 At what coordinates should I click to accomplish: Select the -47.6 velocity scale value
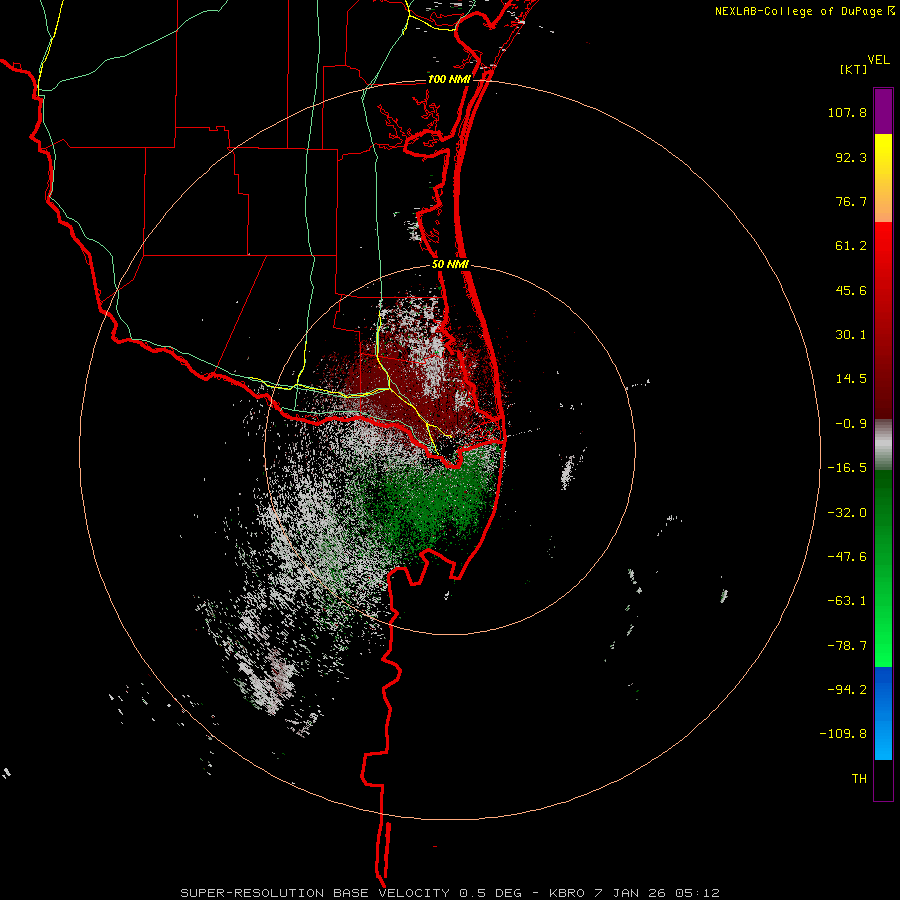pyautogui.click(x=847, y=557)
